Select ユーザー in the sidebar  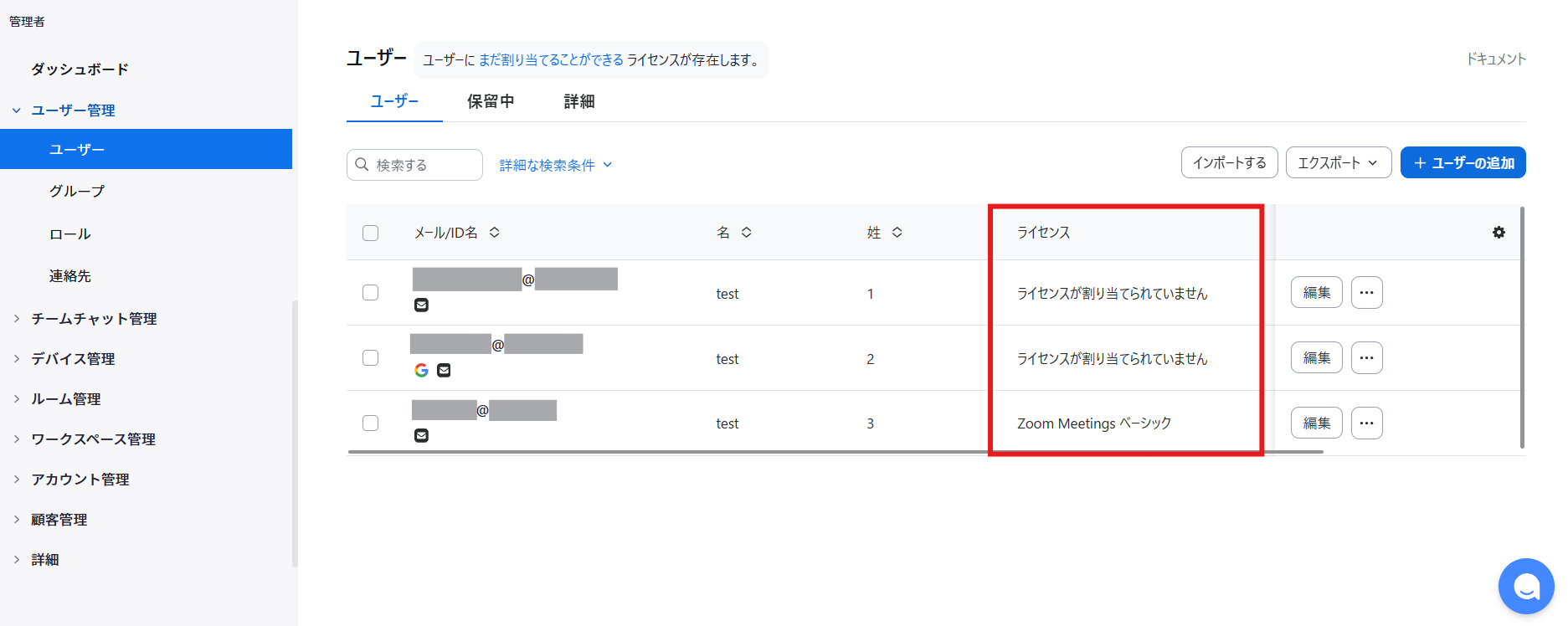pos(146,149)
